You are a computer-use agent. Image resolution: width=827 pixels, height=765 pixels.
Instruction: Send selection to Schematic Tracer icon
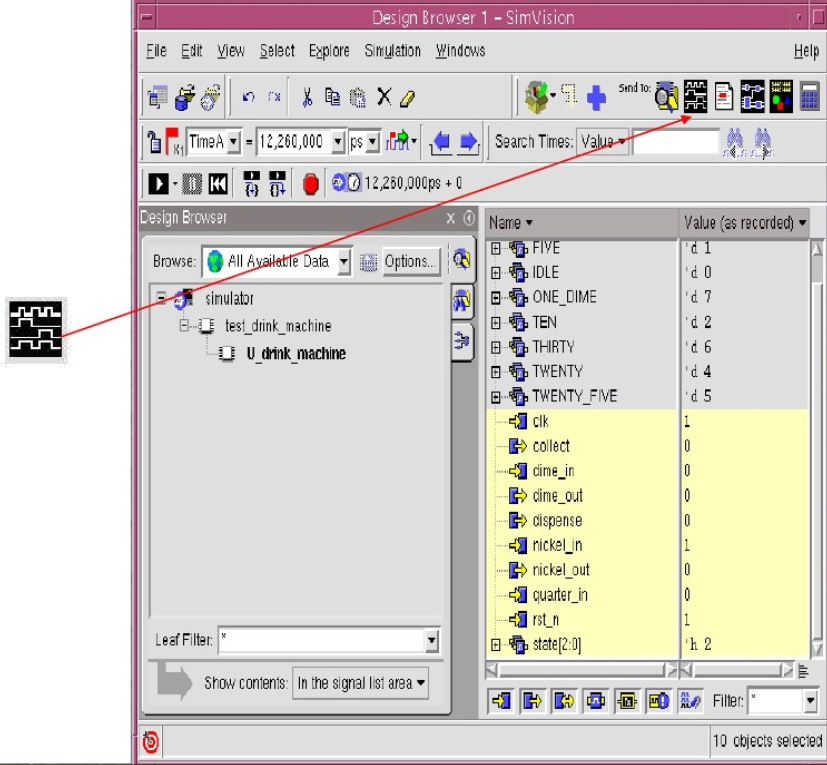pyautogui.click(x=752, y=97)
